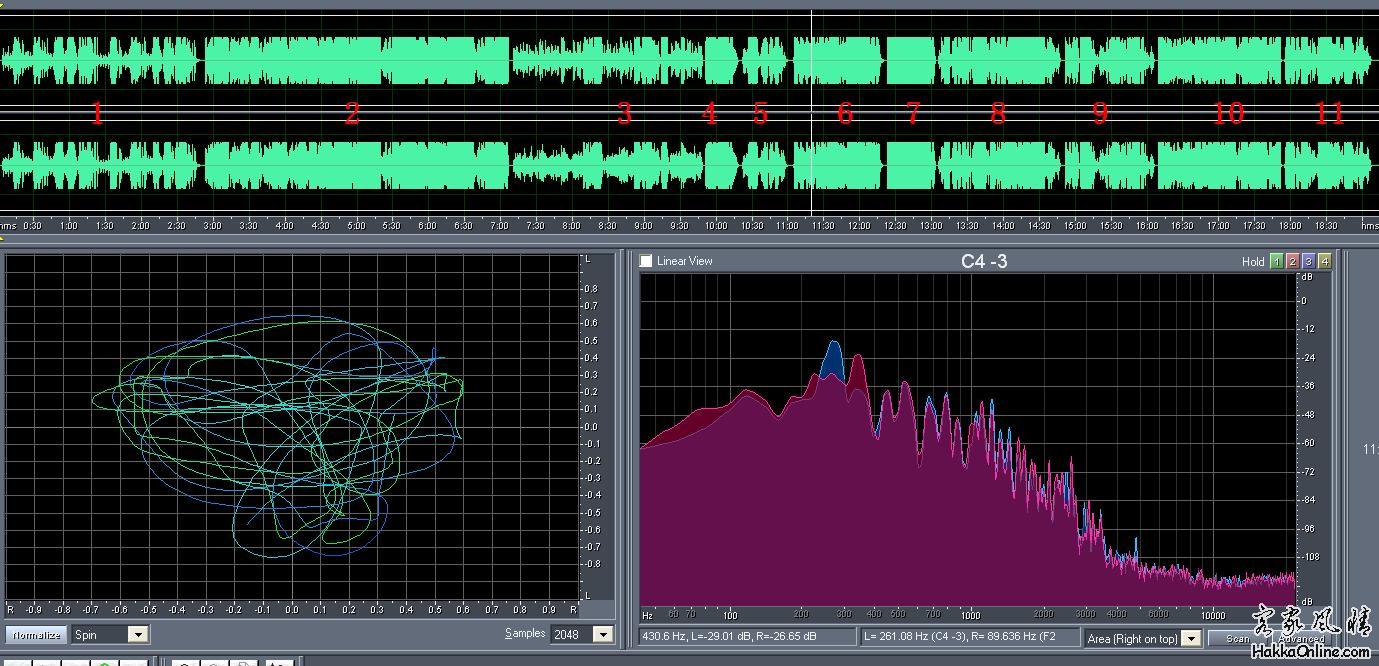Click the 12:00 mark on time ruler

point(859,225)
